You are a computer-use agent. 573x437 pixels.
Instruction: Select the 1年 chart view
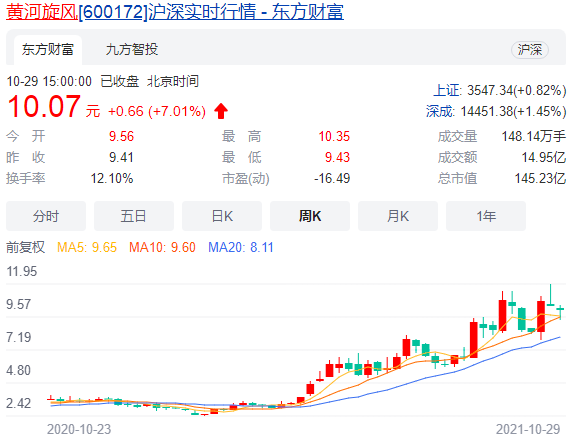point(486,216)
